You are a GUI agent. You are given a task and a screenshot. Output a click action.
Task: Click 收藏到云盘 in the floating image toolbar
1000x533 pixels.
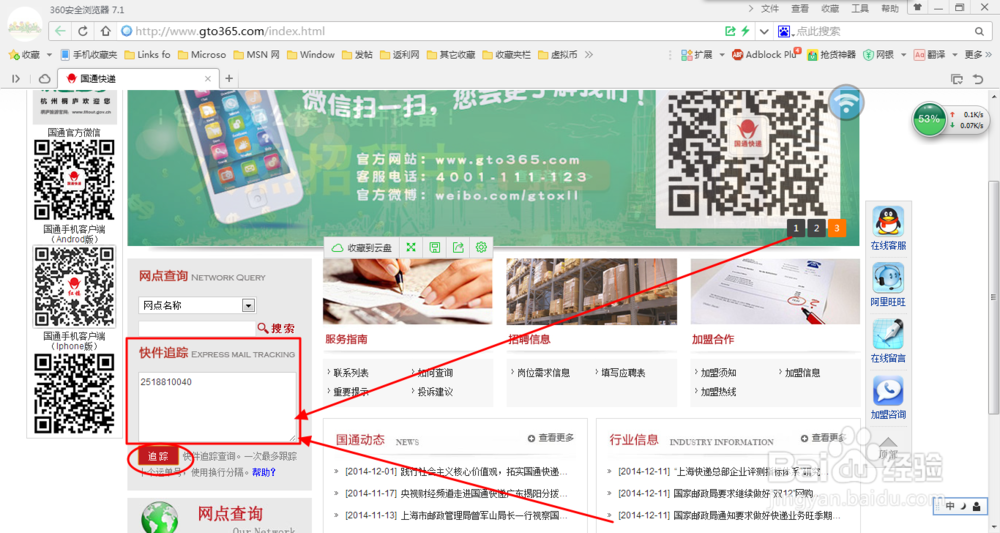362,247
